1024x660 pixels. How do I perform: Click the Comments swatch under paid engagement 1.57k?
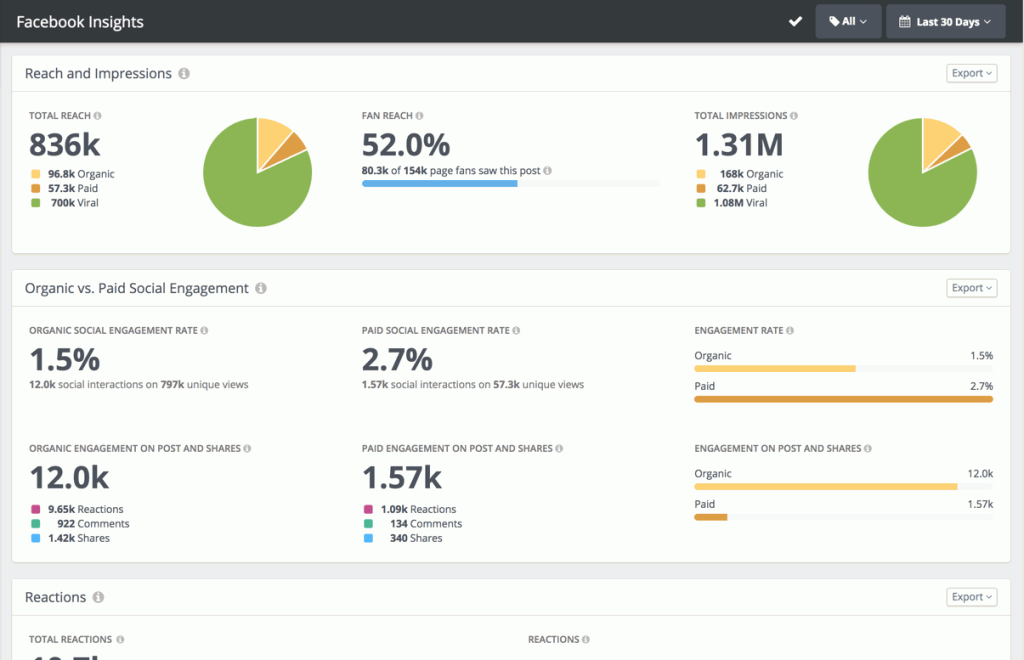pos(368,524)
